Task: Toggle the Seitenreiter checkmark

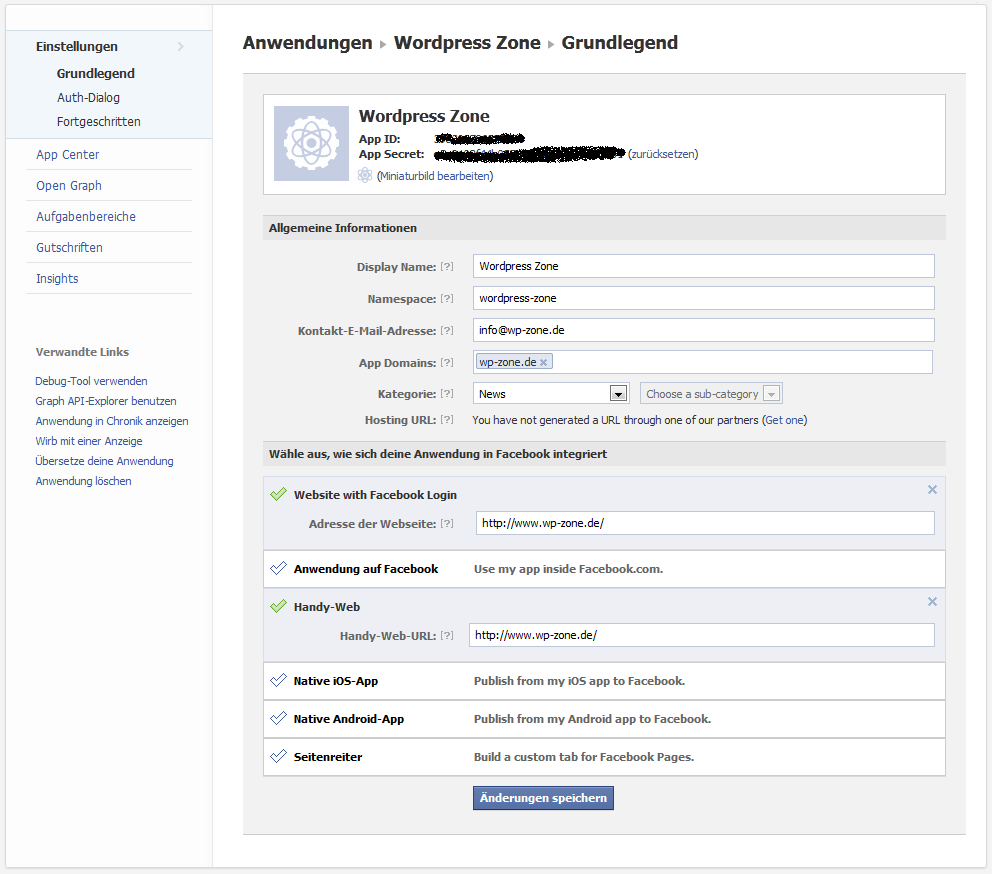Action: [278, 756]
